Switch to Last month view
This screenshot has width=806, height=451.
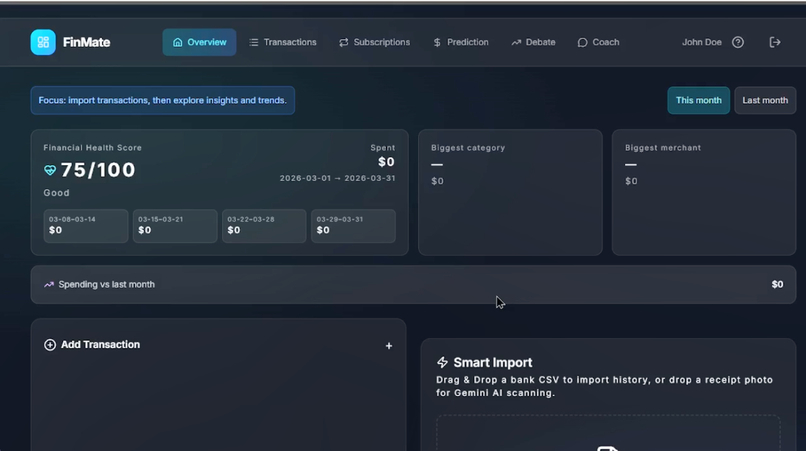click(x=765, y=100)
